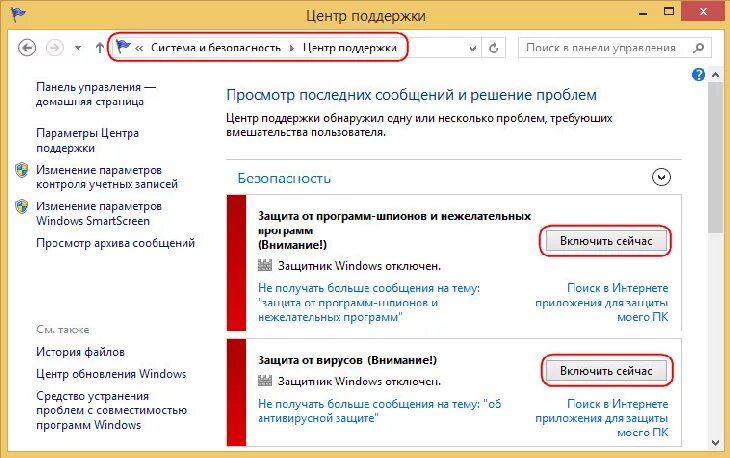
Task: Stop messages about защита от программ-шпионов
Action: [x=369, y=303]
